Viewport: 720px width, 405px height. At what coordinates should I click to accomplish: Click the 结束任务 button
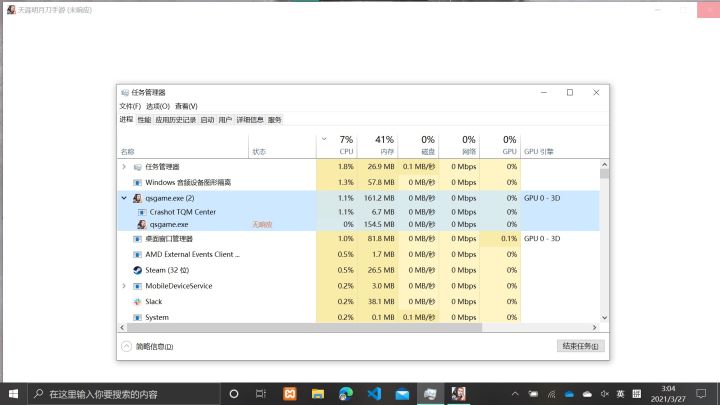[x=580, y=346]
